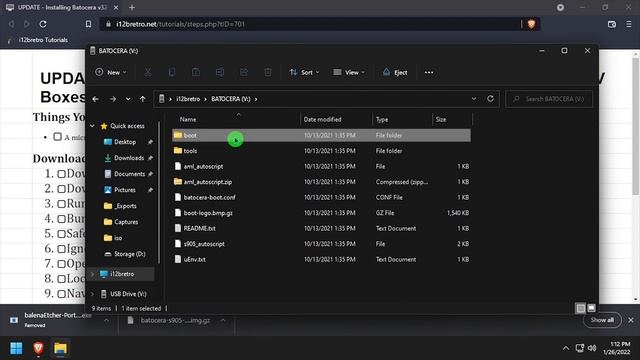Select Storage (D:) drive in sidebar
640x360 pixels.
click(x=130, y=254)
